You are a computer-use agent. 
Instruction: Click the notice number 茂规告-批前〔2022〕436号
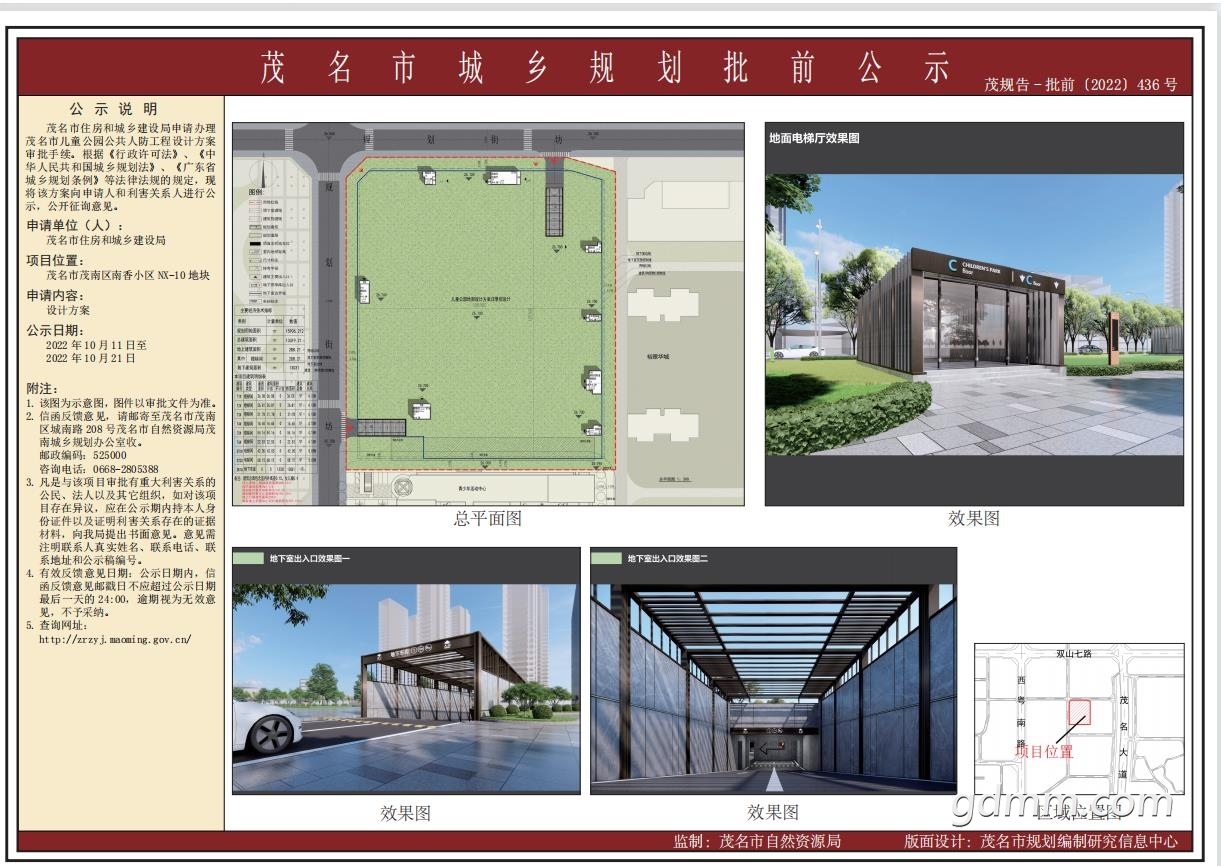1081,85
